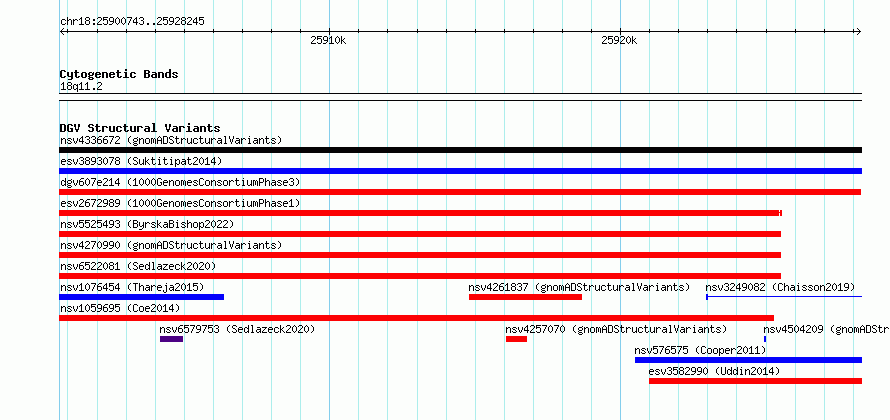Select the 18q11.2 band label
890x420 pixels.
pyautogui.click(x=81, y=87)
